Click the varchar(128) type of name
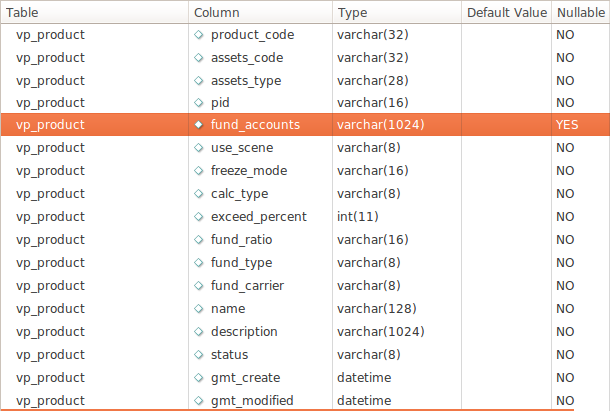The image size is (610, 411). (377, 309)
